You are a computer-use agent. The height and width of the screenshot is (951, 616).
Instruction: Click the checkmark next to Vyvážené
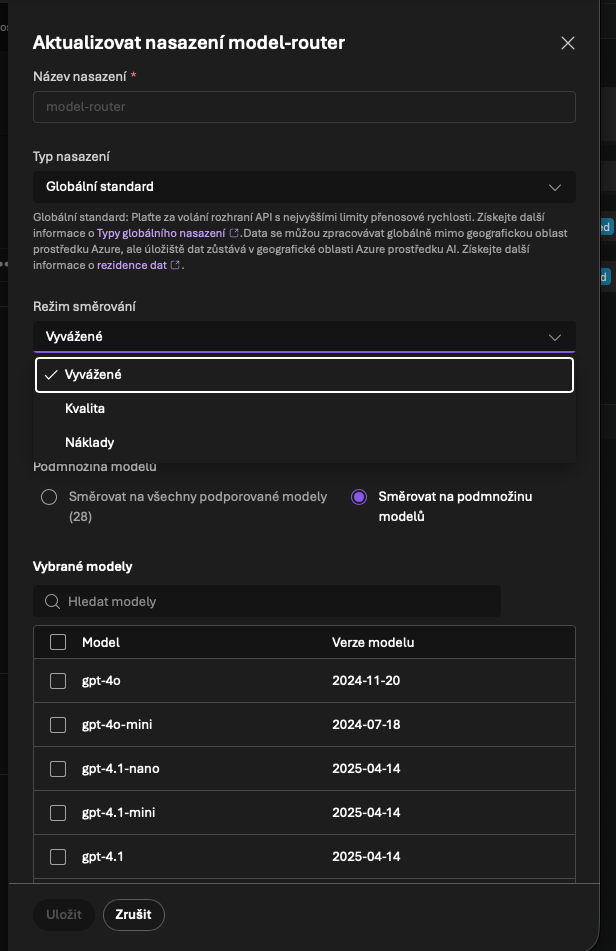[51, 375]
